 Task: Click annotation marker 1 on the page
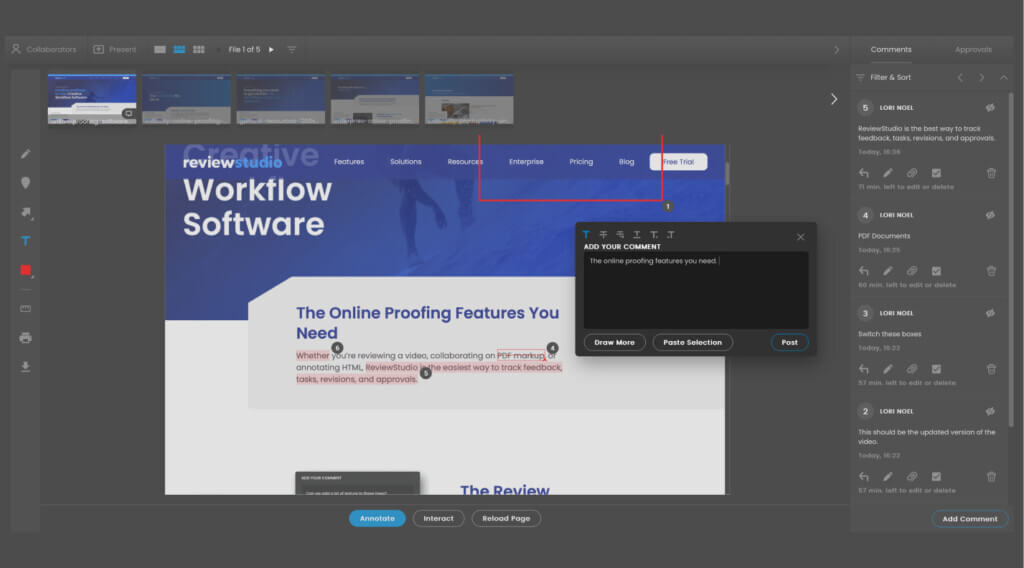[667, 206]
